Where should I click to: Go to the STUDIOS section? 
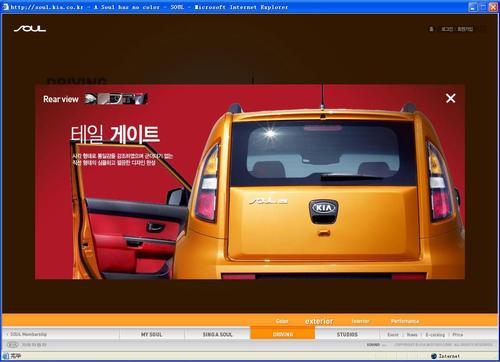(347, 334)
